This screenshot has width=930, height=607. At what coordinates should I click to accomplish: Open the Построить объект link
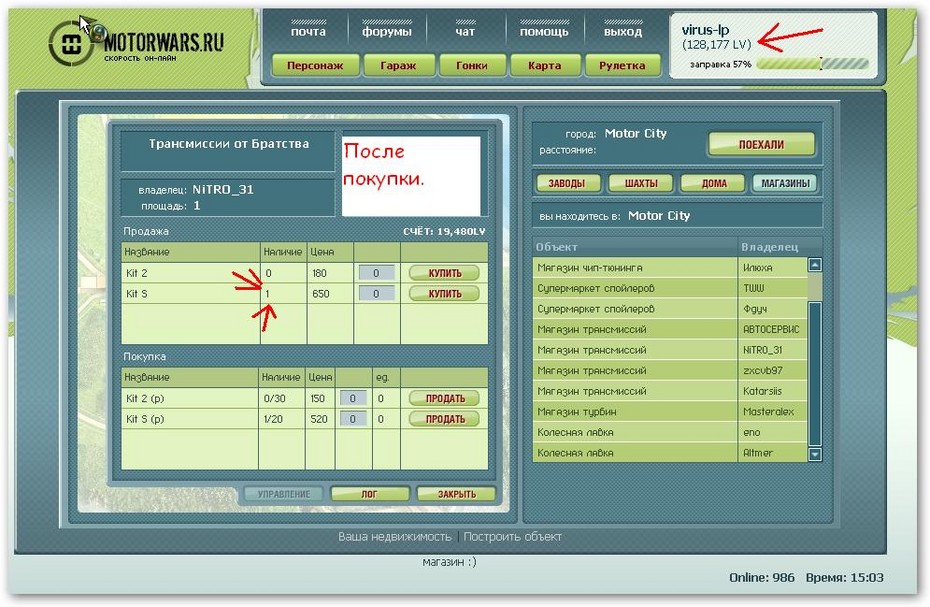click(x=512, y=536)
